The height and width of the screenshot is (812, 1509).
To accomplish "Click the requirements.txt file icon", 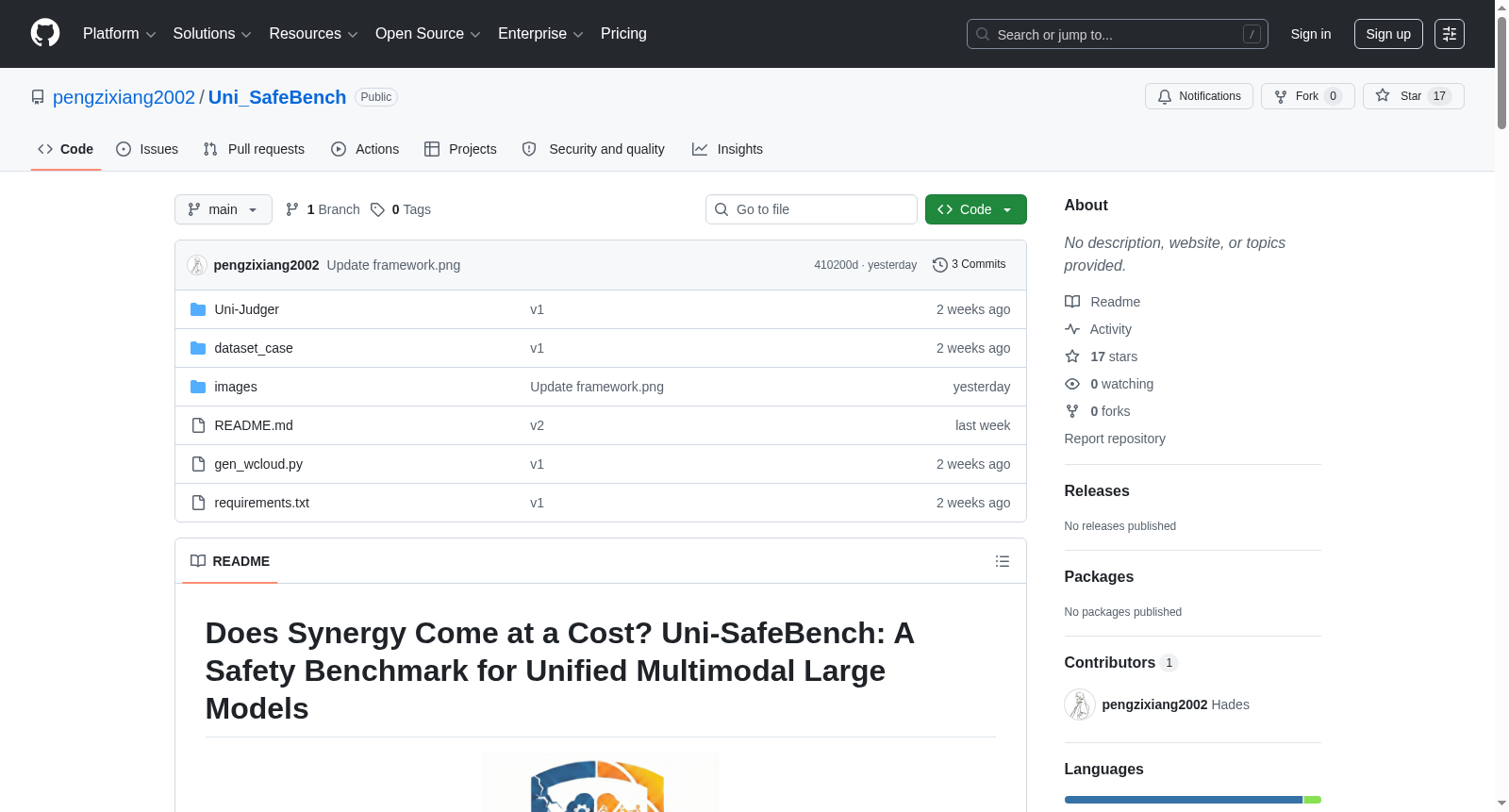I will tap(198, 503).
